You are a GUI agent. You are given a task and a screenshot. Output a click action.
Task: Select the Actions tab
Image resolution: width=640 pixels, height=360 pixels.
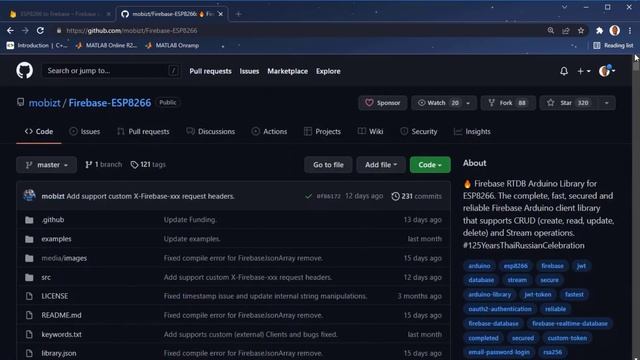point(269,131)
